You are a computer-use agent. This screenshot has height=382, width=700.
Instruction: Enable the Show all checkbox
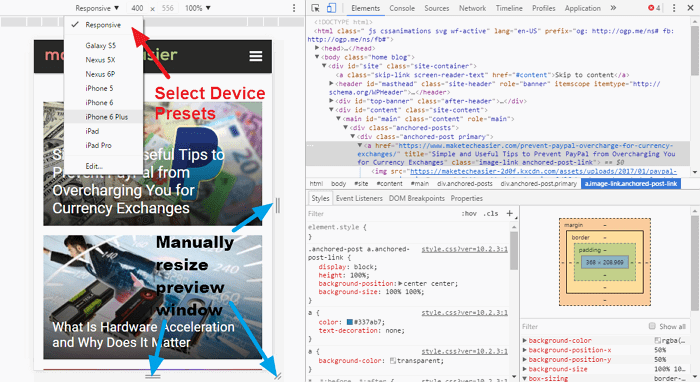click(652, 326)
